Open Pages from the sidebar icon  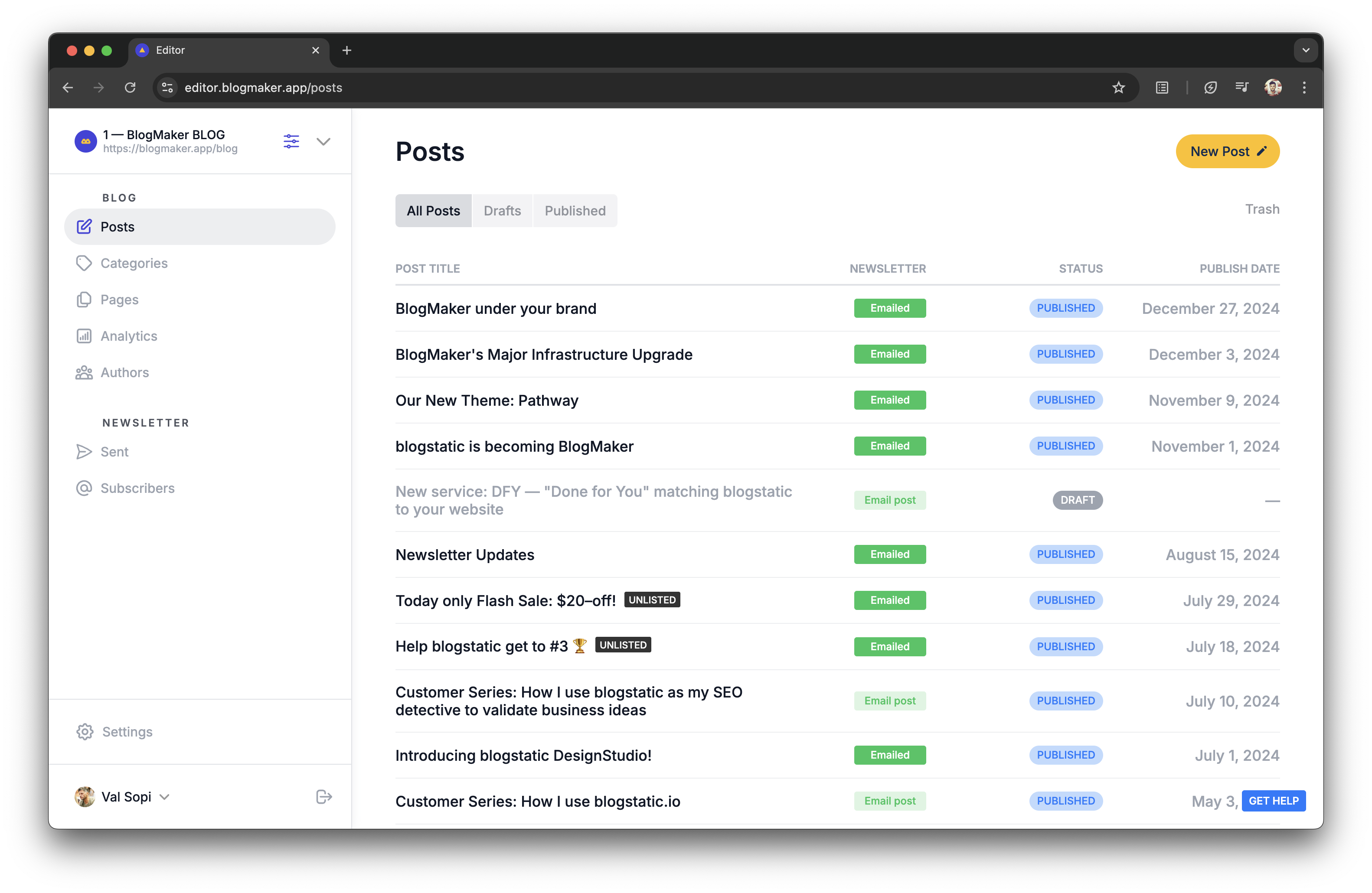85,300
